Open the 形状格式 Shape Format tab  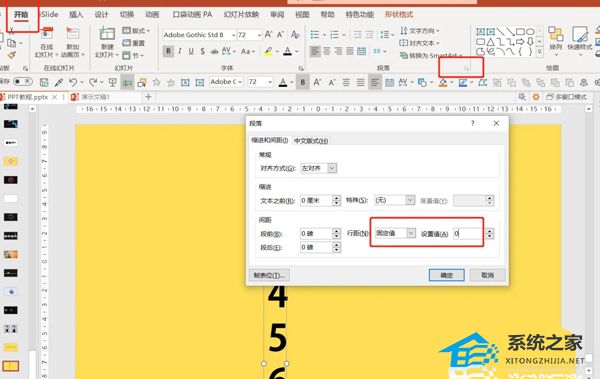[399, 15]
